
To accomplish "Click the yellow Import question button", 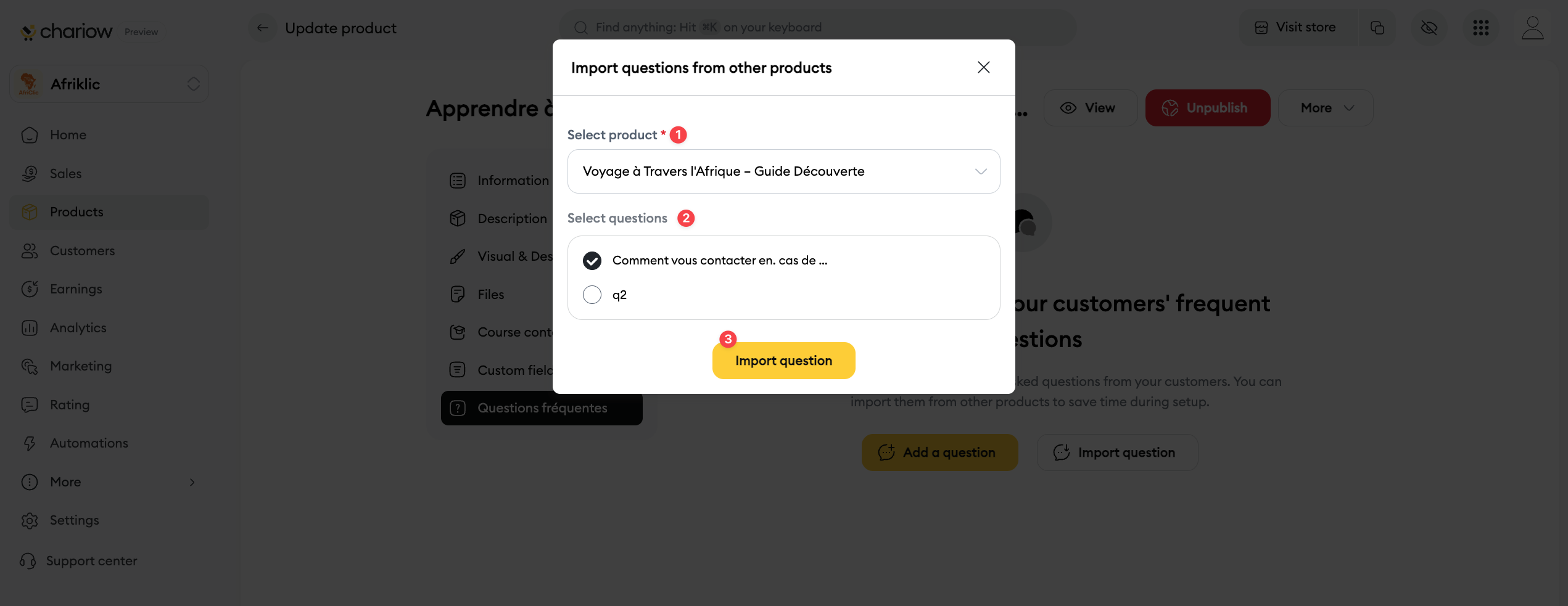I will click(x=783, y=361).
